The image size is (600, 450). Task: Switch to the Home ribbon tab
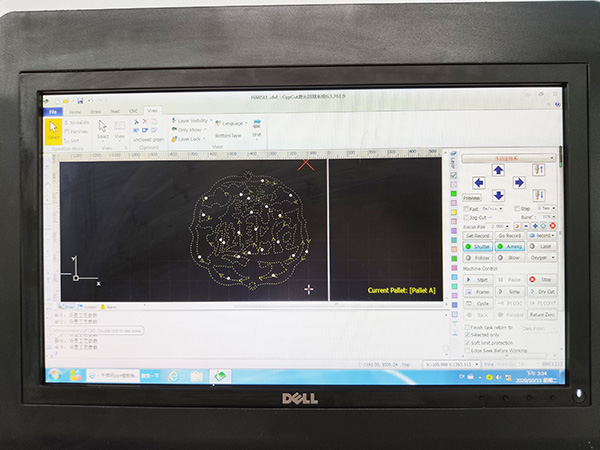pyautogui.click(x=75, y=112)
